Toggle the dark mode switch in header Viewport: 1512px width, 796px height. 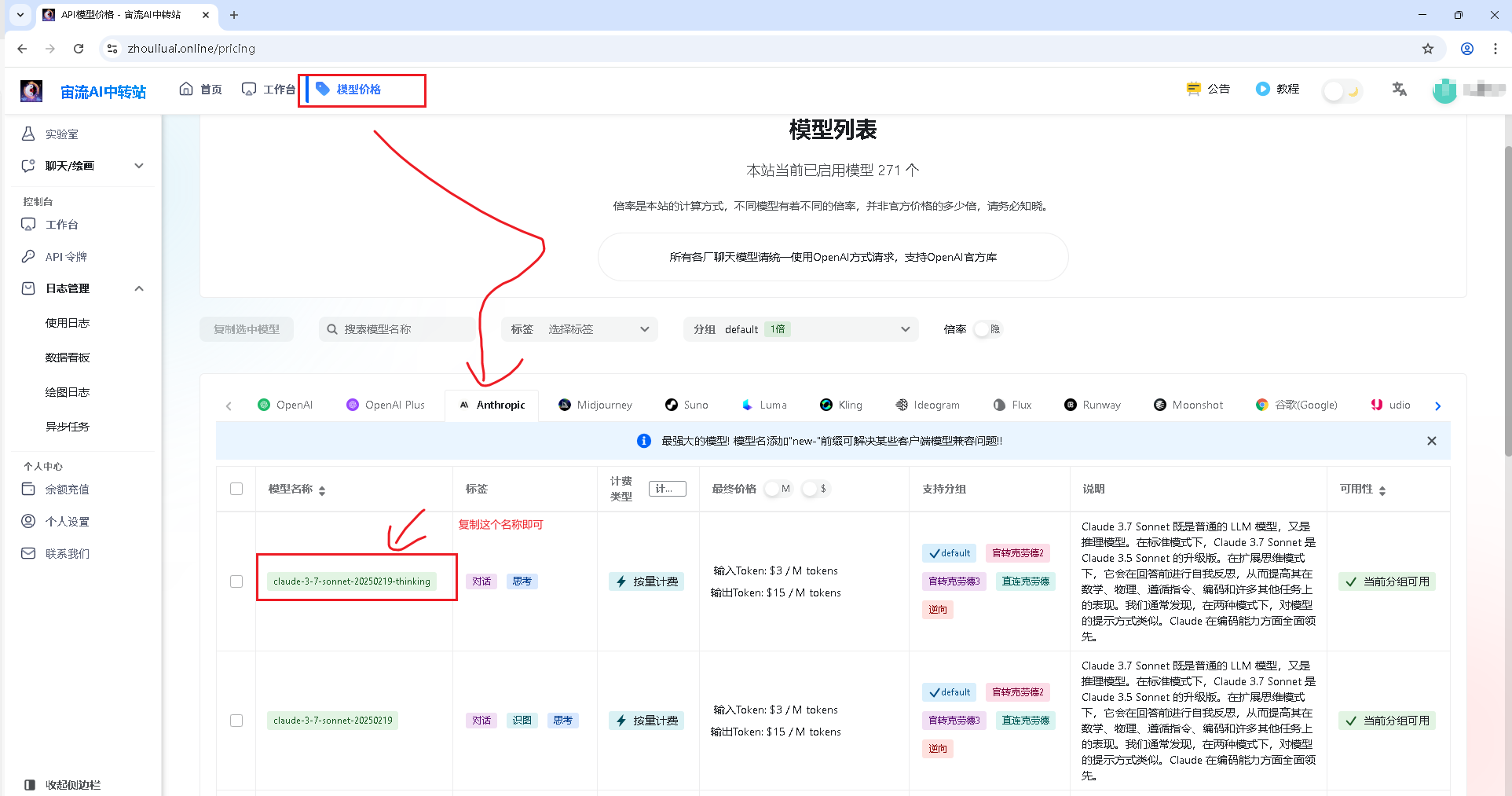click(1342, 91)
